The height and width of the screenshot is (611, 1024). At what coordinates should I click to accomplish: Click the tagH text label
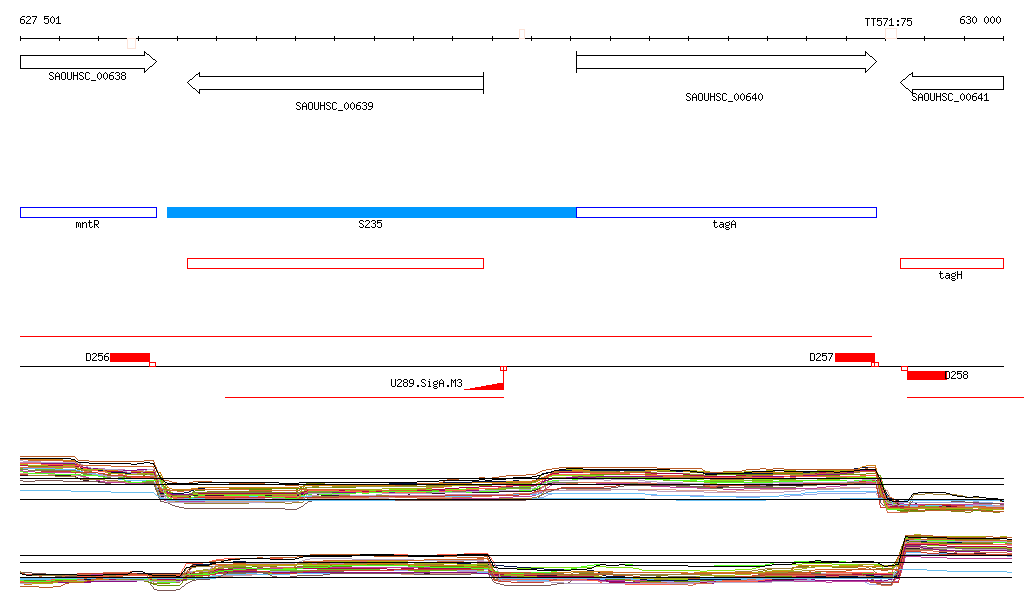[950, 275]
